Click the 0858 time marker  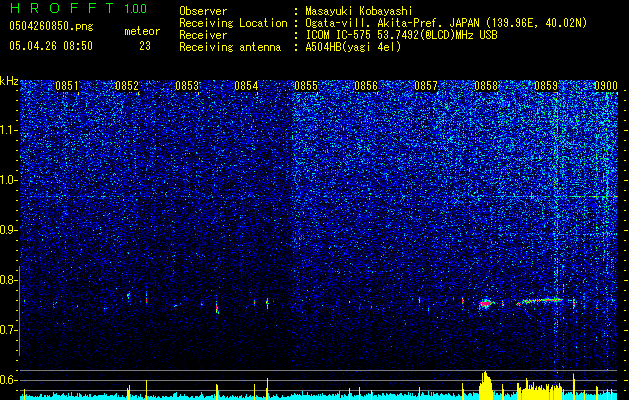coord(486,86)
